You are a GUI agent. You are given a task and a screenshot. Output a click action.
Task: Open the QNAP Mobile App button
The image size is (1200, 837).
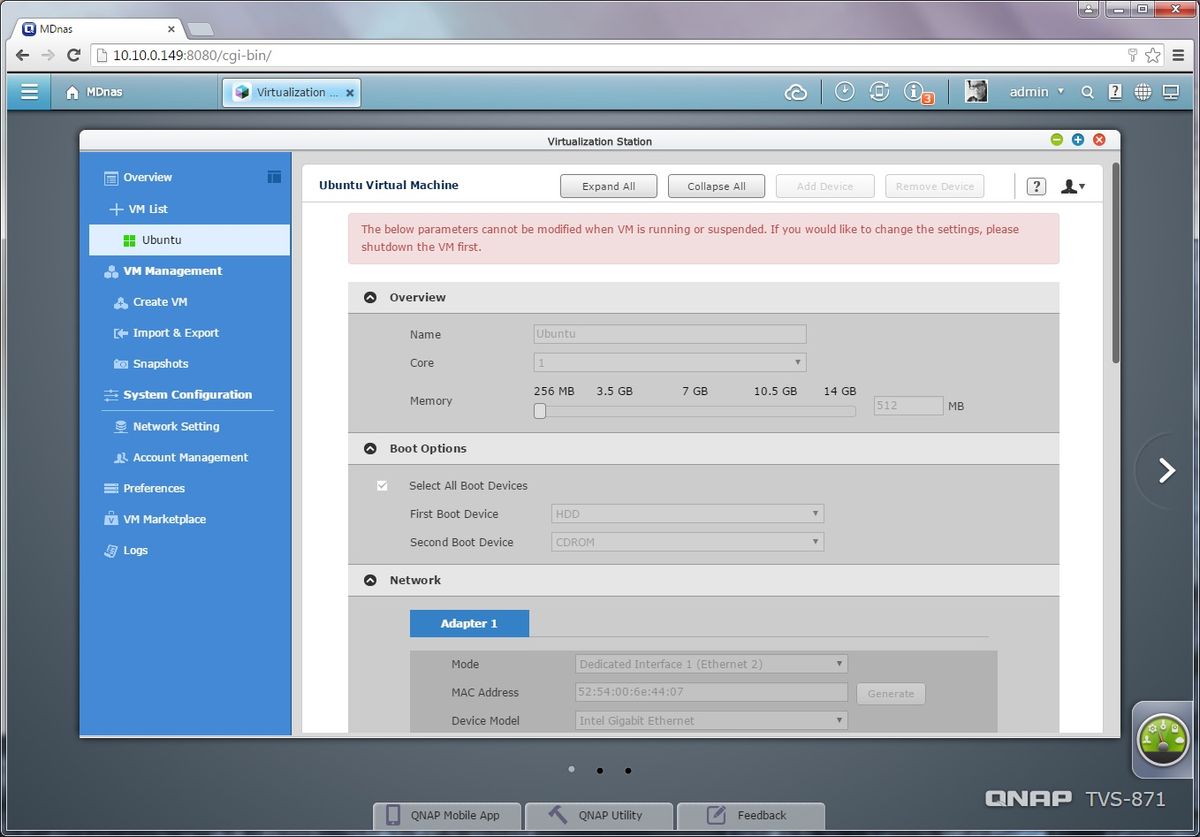[x=448, y=815]
